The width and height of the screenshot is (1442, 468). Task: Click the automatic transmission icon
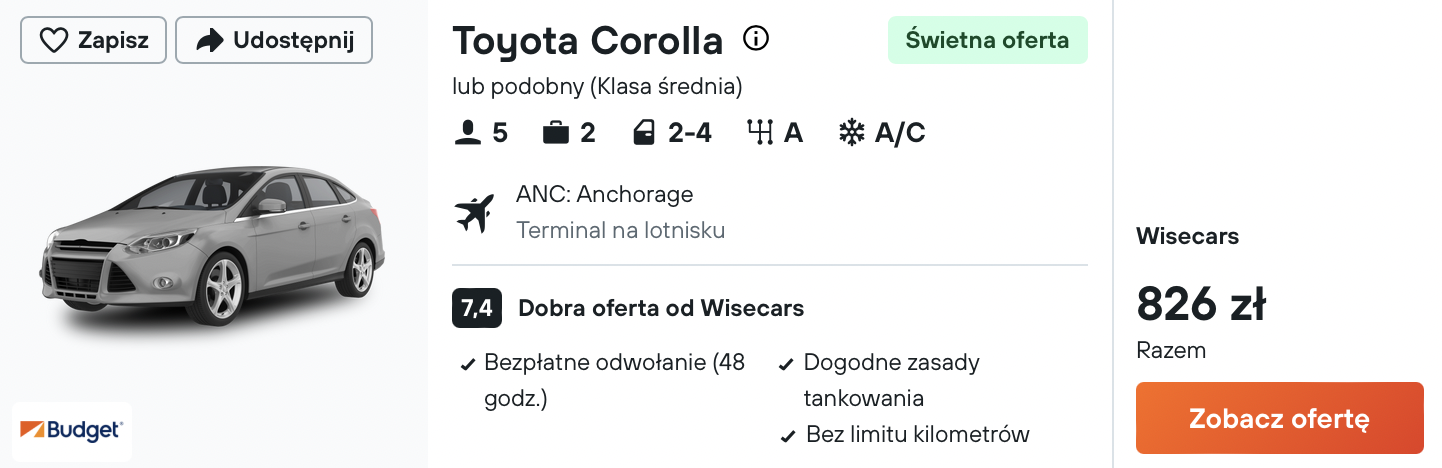[761, 133]
